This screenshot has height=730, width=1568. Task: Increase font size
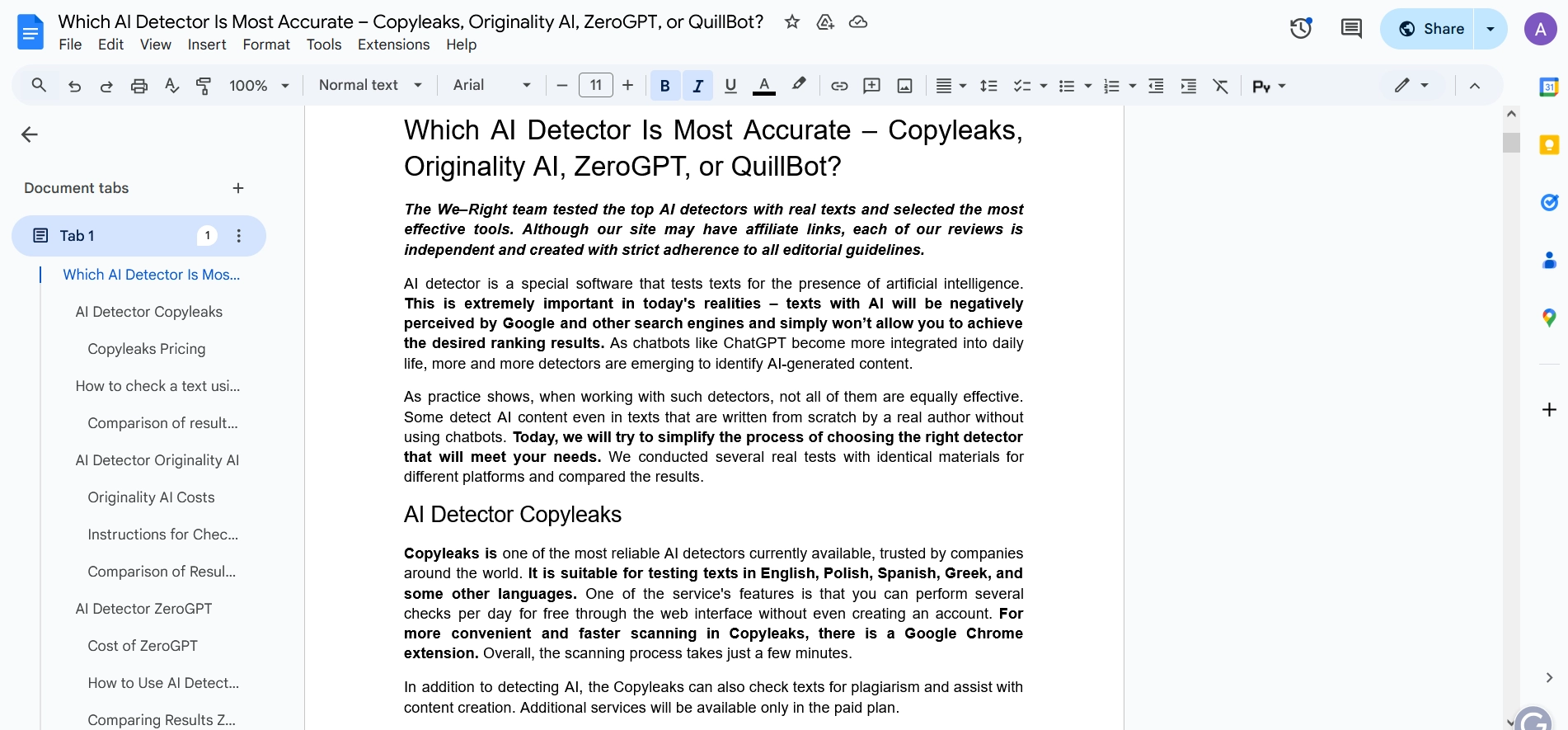[x=628, y=86]
